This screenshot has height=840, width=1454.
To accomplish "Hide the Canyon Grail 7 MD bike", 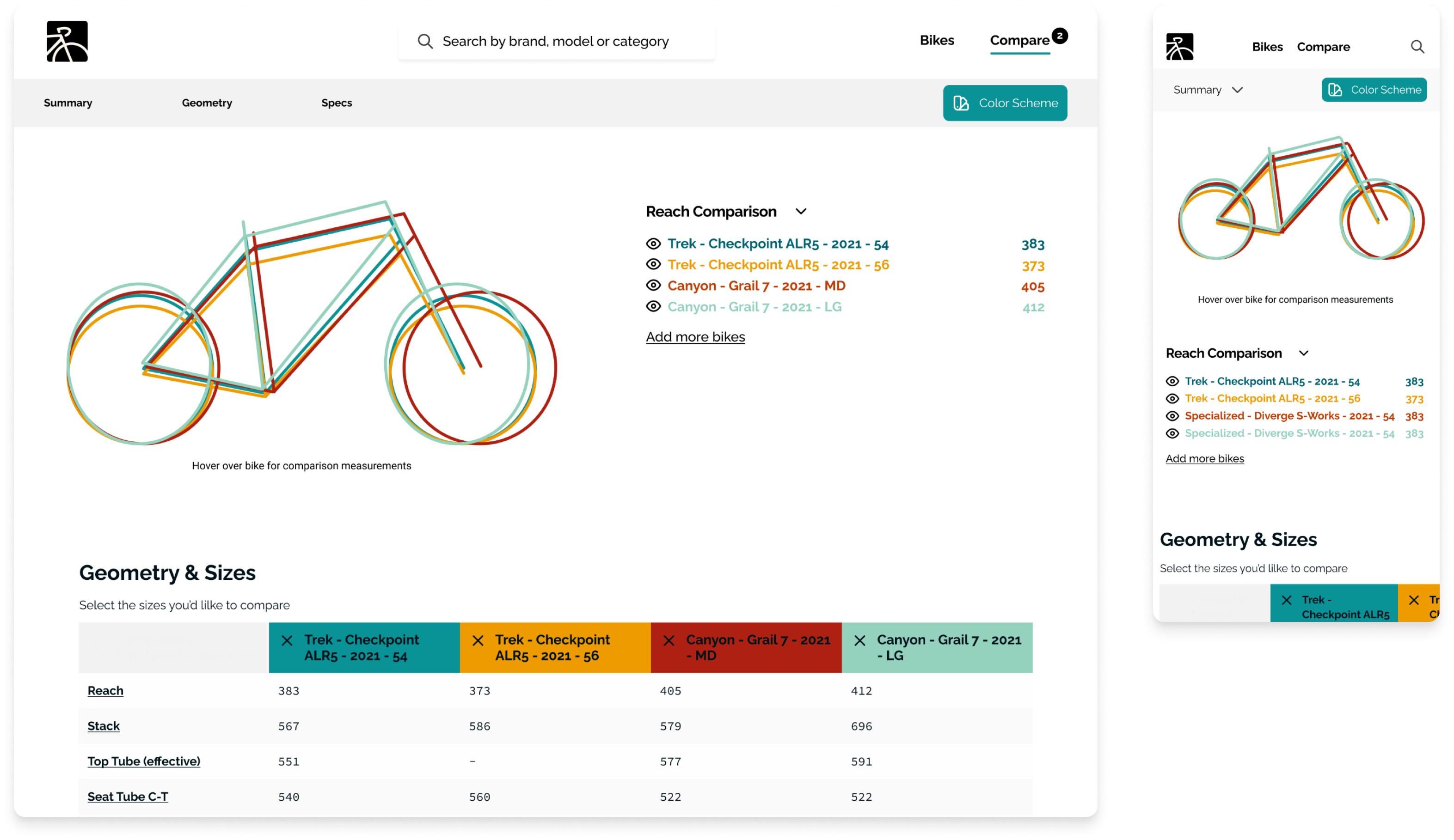I will click(x=653, y=286).
